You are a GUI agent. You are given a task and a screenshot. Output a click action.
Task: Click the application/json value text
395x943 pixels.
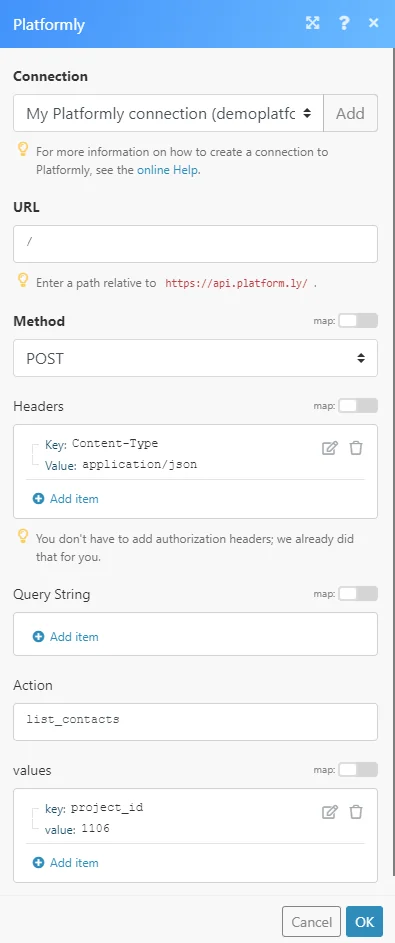click(x=139, y=464)
